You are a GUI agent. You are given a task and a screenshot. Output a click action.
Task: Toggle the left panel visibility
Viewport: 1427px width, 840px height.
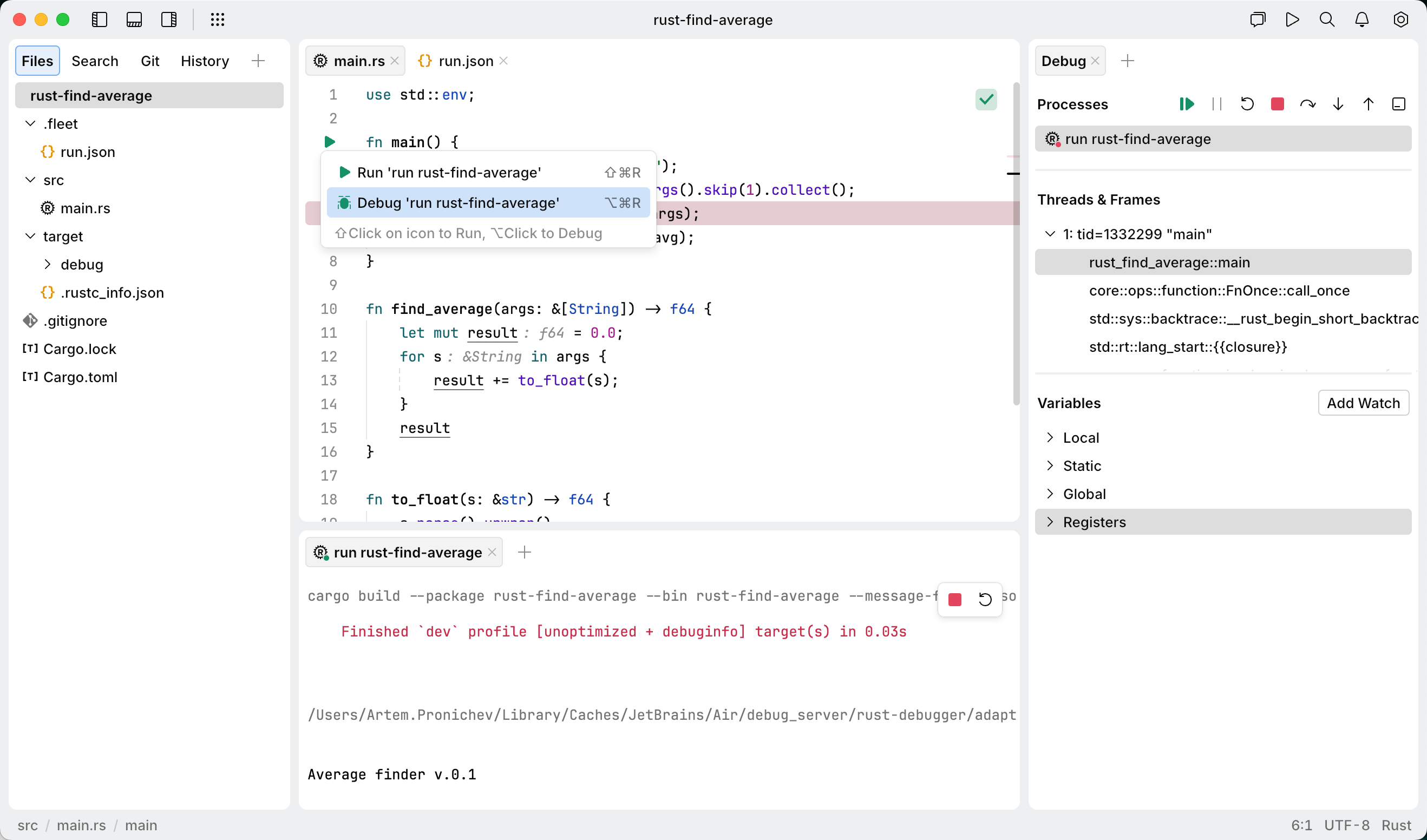pos(100,19)
